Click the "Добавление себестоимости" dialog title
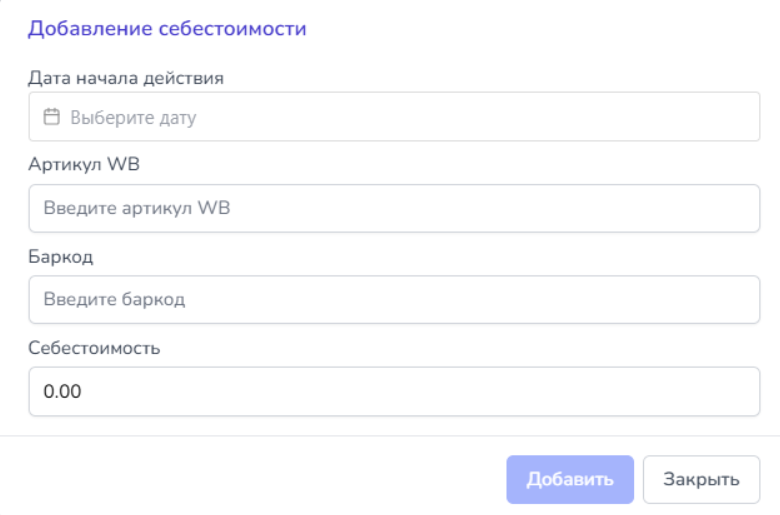This screenshot has height=515, width=780. click(x=167, y=29)
